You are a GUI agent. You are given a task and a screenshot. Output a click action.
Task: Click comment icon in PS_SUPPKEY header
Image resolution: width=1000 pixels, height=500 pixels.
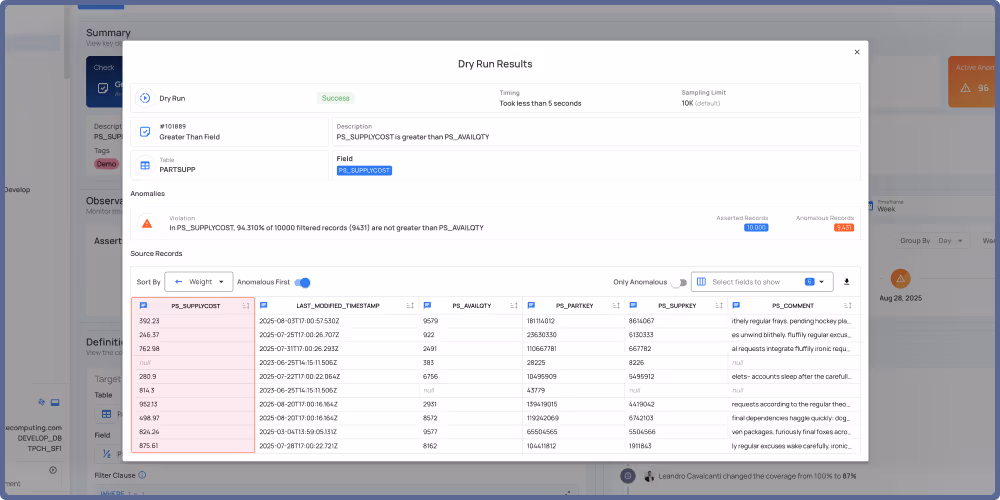pyautogui.click(x=633, y=305)
